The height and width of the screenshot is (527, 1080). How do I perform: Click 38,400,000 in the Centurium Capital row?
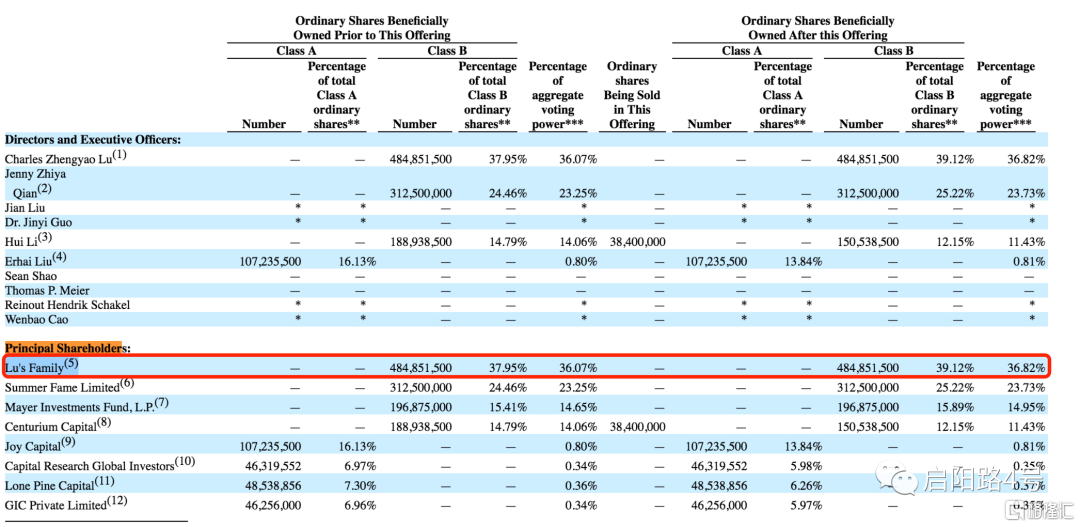point(637,427)
